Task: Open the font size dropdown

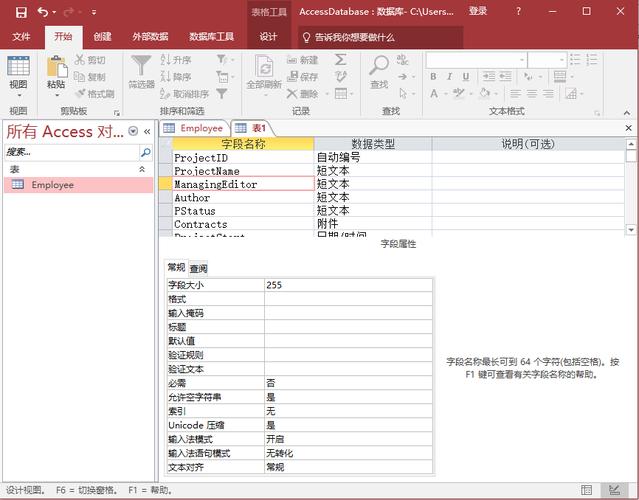Action: (562, 60)
